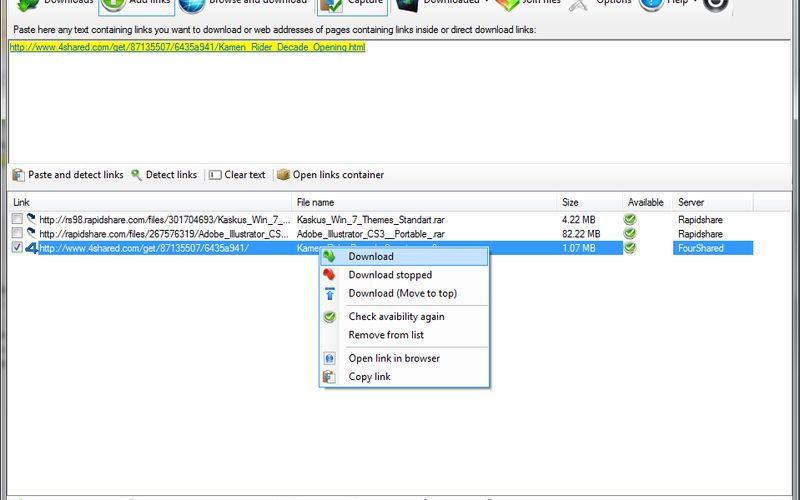The image size is (800, 500).
Task: Check the Adobe_Illustrator rapidshare link checkbox
Action: pos(17,233)
